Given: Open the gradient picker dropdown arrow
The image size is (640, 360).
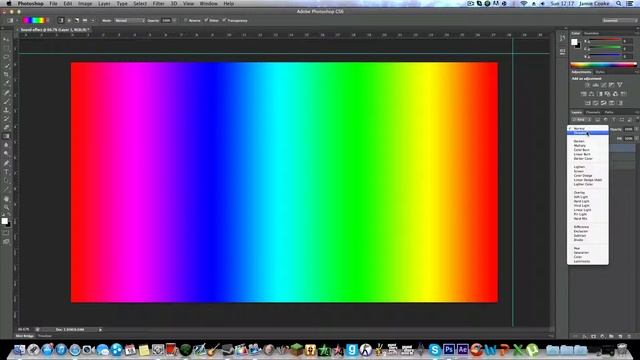Looking at the screenshot, I should [x=48, y=20].
